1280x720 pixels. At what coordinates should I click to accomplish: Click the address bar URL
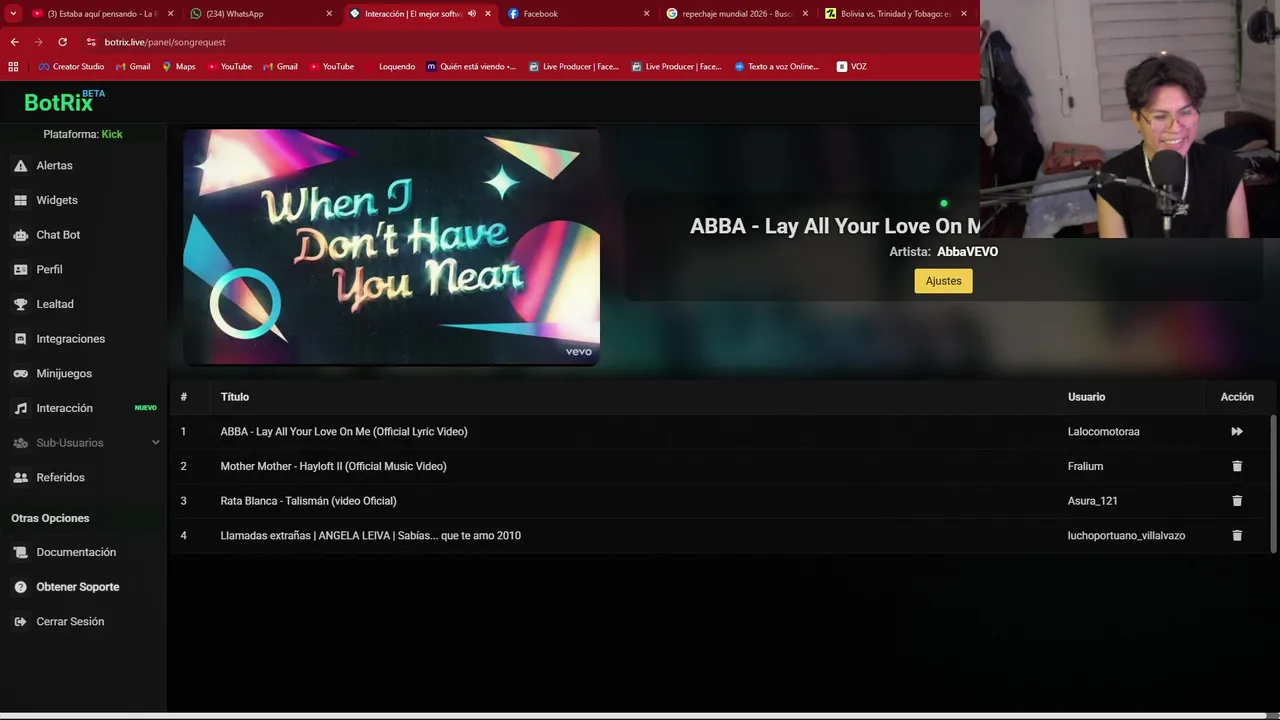(x=165, y=42)
